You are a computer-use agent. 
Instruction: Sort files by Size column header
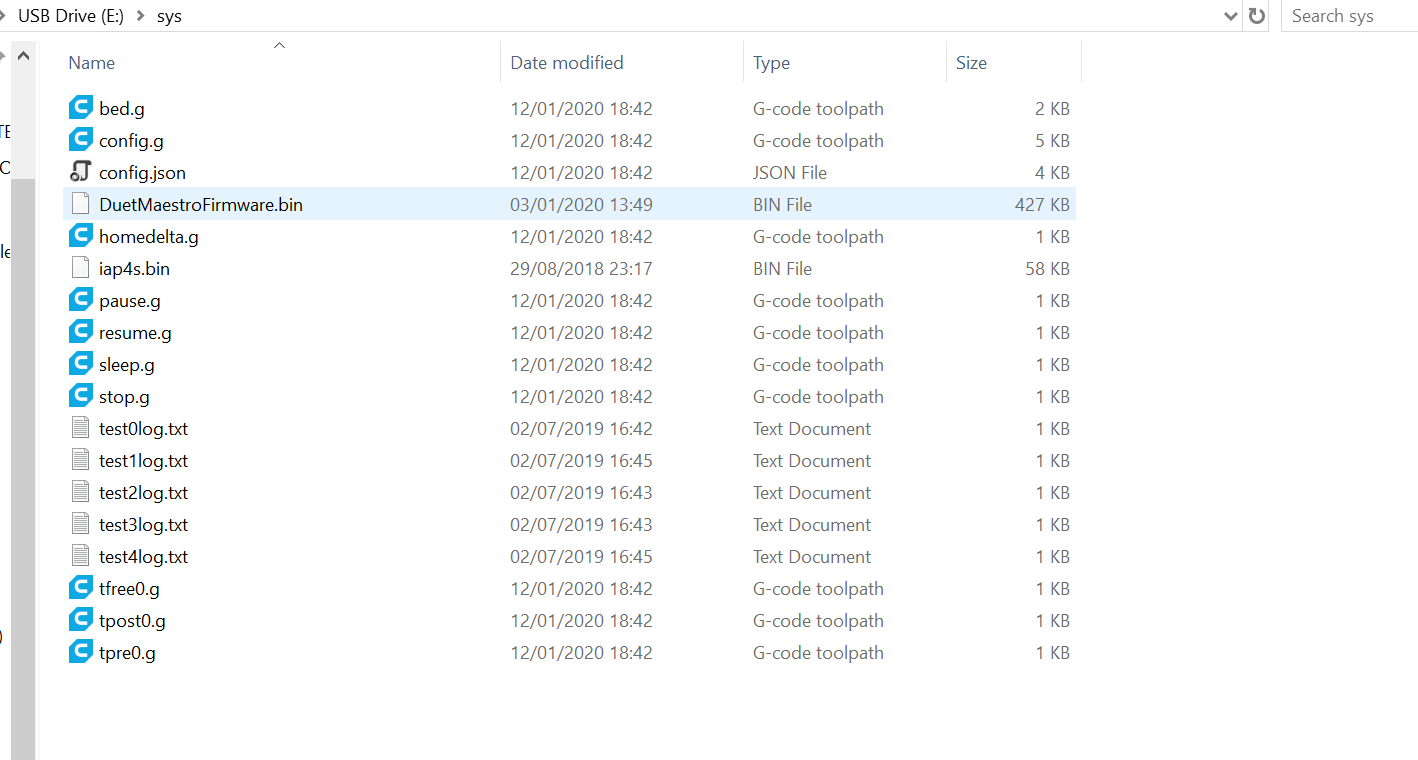pos(971,63)
